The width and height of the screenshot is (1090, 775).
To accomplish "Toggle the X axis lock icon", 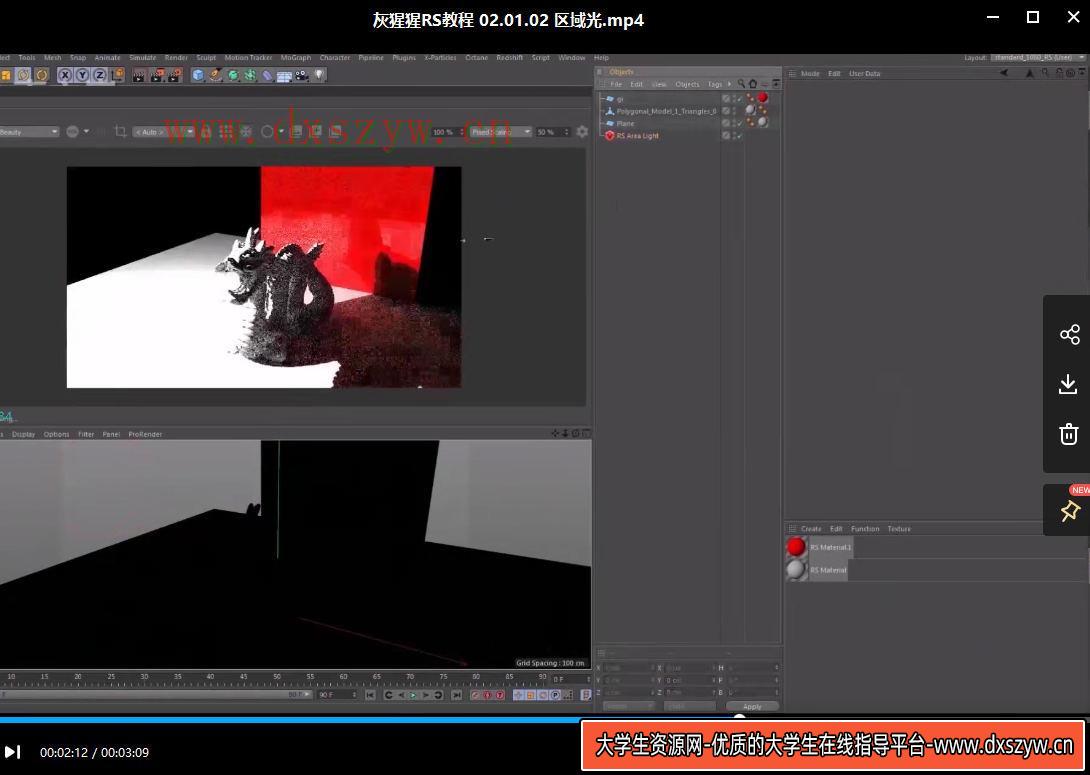I will (x=65, y=75).
